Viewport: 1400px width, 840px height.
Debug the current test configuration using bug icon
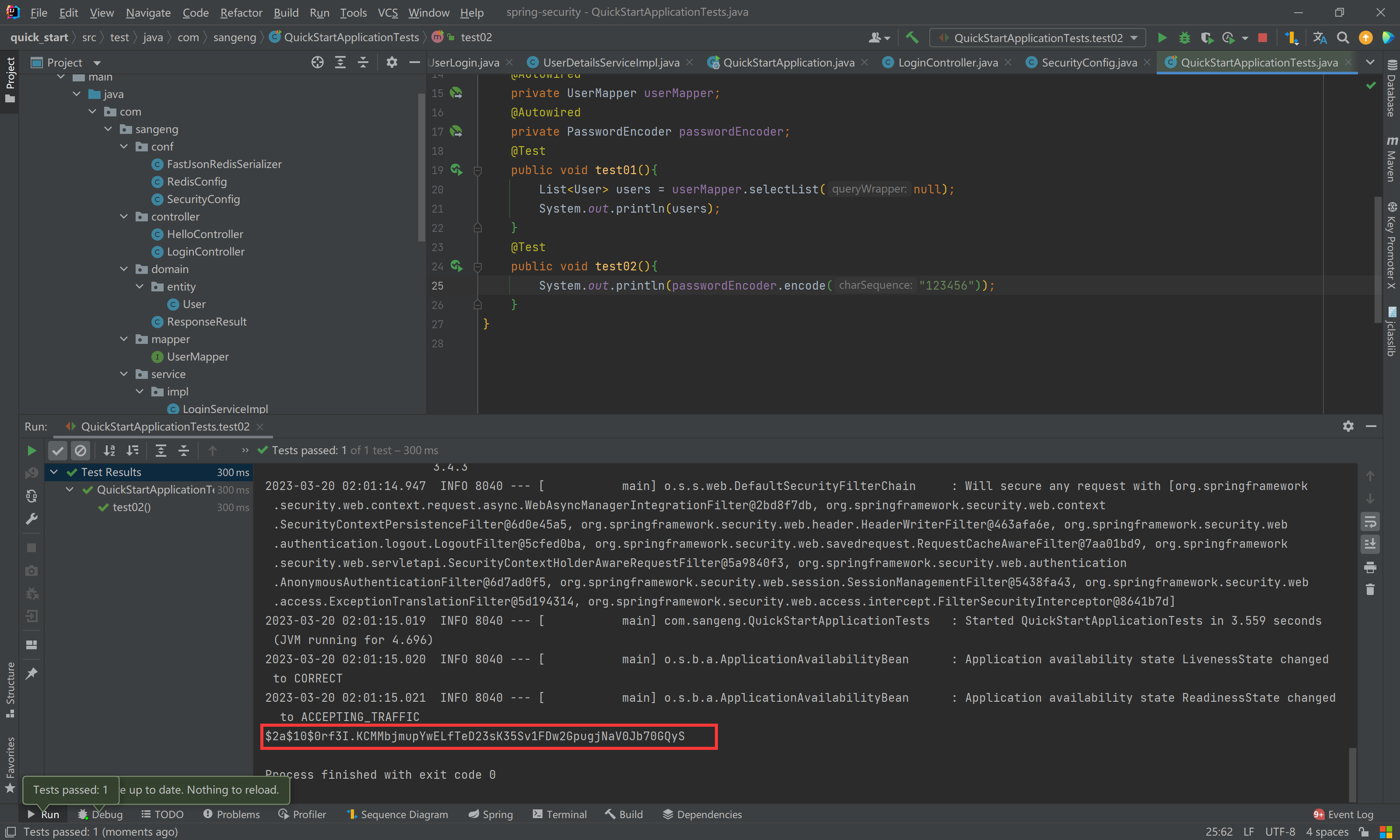click(1184, 37)
